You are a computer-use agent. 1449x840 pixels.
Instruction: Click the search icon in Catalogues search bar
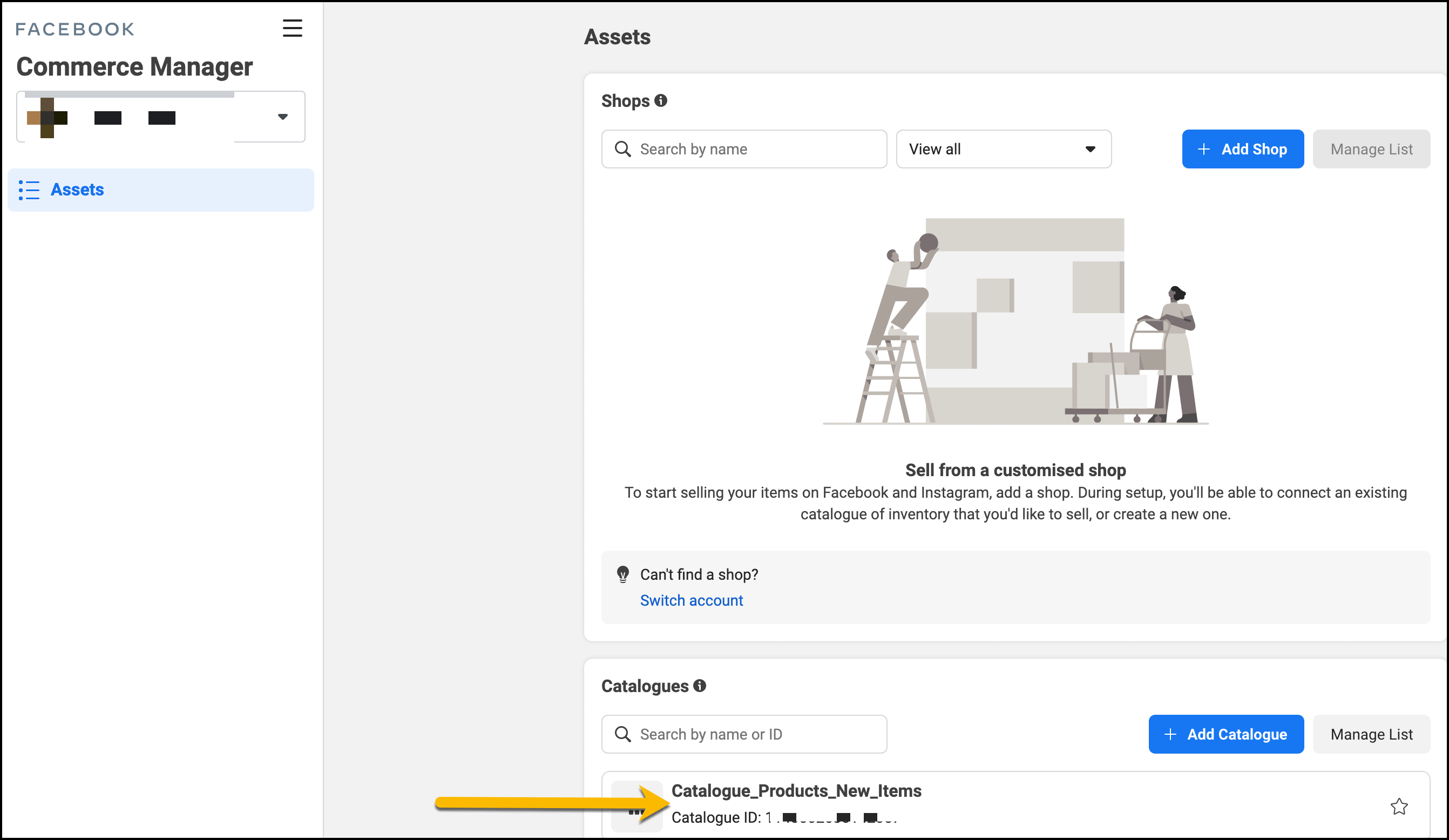[623, 734]
